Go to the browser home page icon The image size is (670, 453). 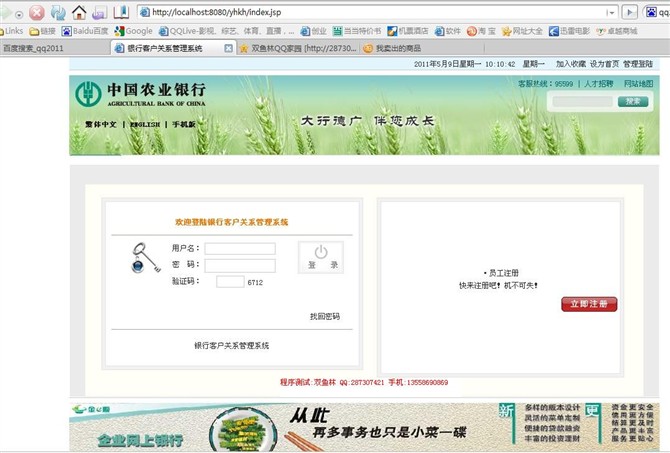[79, 12]
